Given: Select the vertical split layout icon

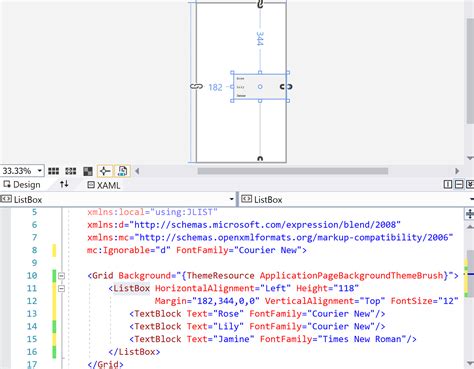Looking at the screenshot, I should [x=448, y=184].
